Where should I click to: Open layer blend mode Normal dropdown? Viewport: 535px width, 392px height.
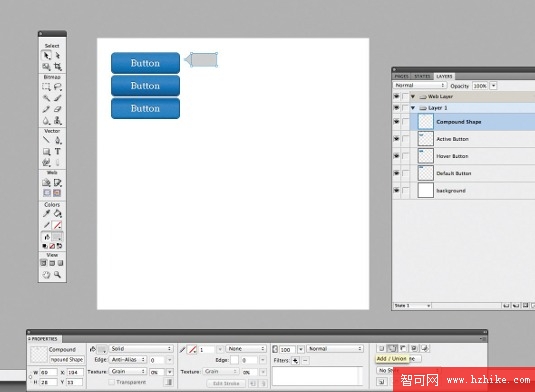[x=420, y=85]
